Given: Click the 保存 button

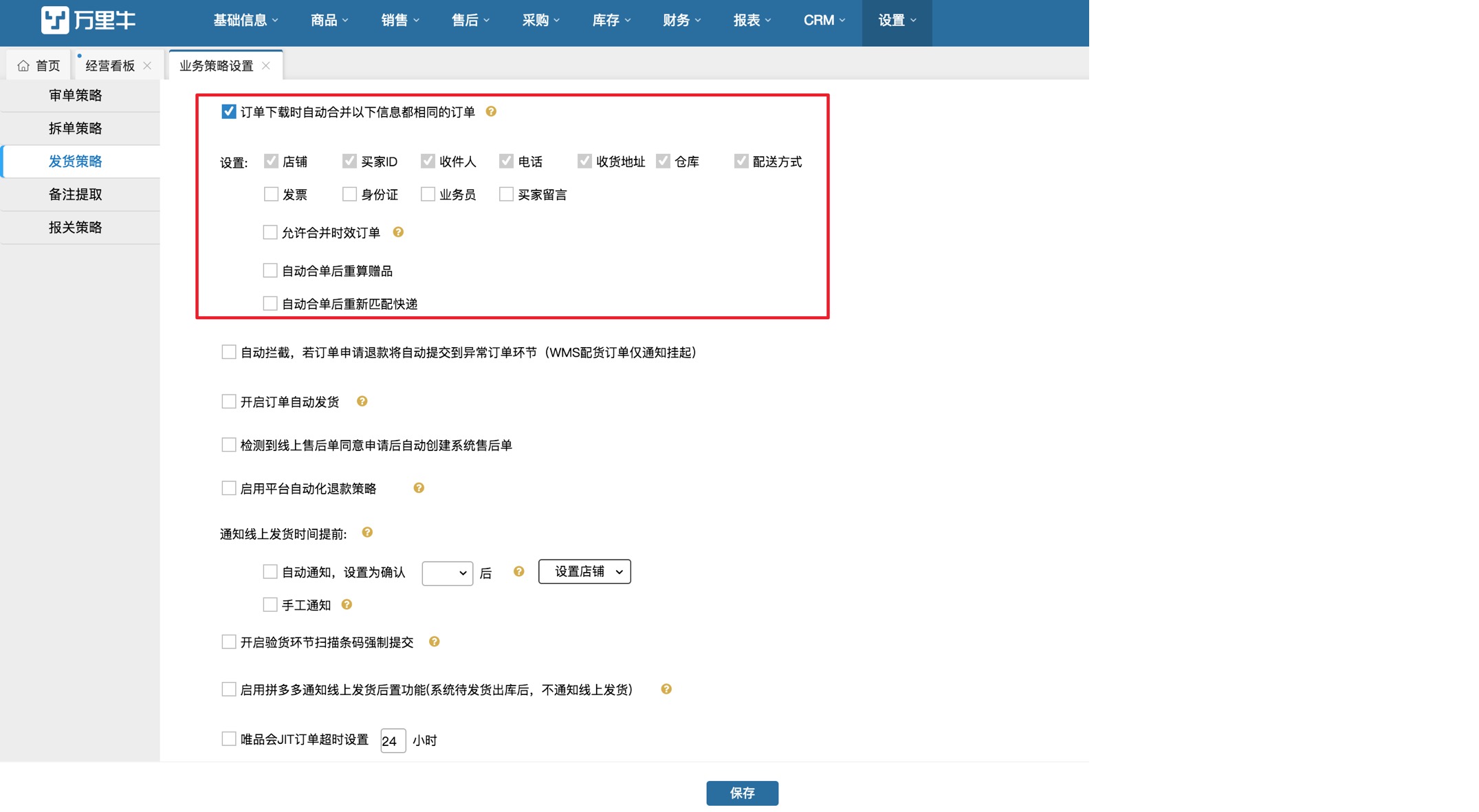Looking at the screenshot, I should pos(742,793).
